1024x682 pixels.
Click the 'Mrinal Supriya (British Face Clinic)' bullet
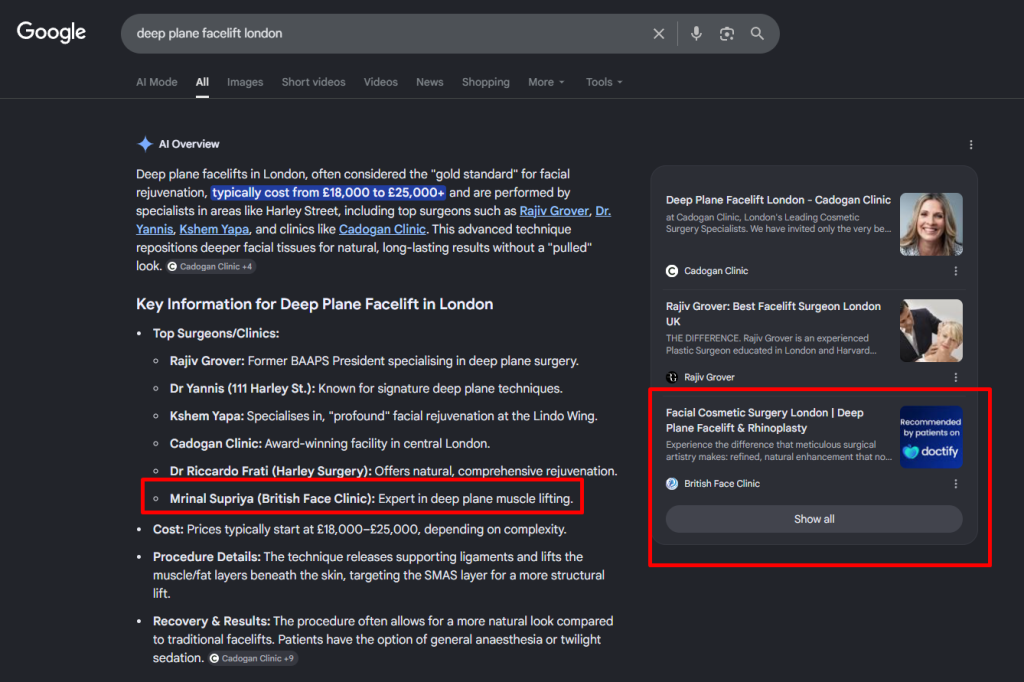point(371,499)
